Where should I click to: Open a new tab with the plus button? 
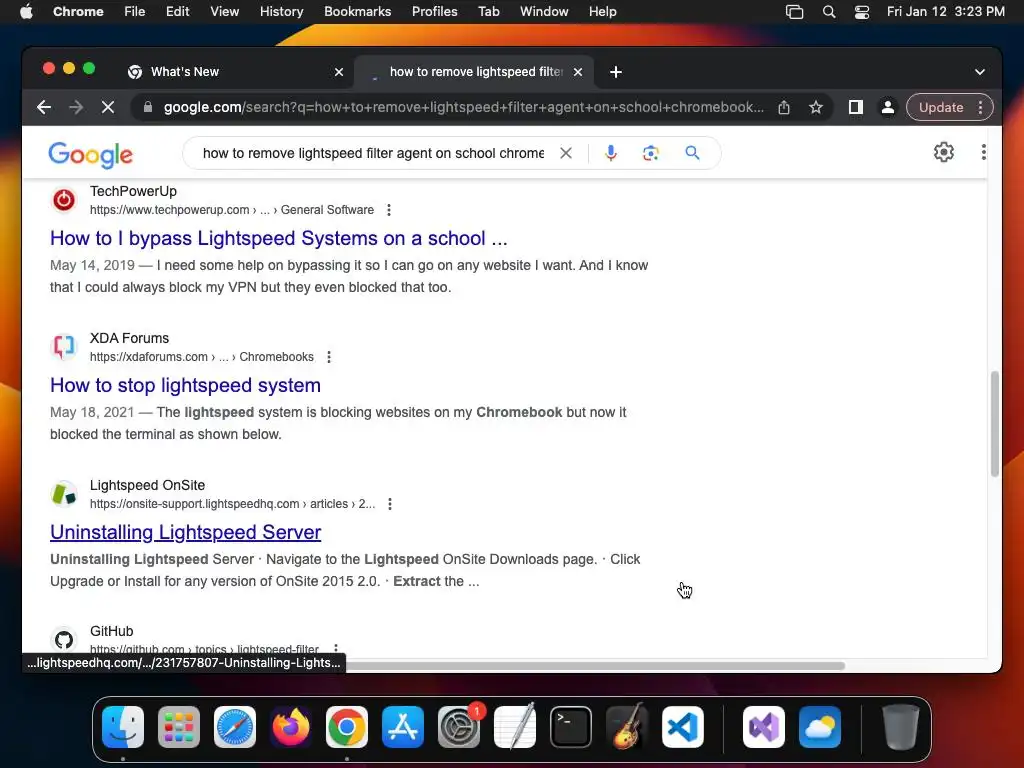pos(616,72)
